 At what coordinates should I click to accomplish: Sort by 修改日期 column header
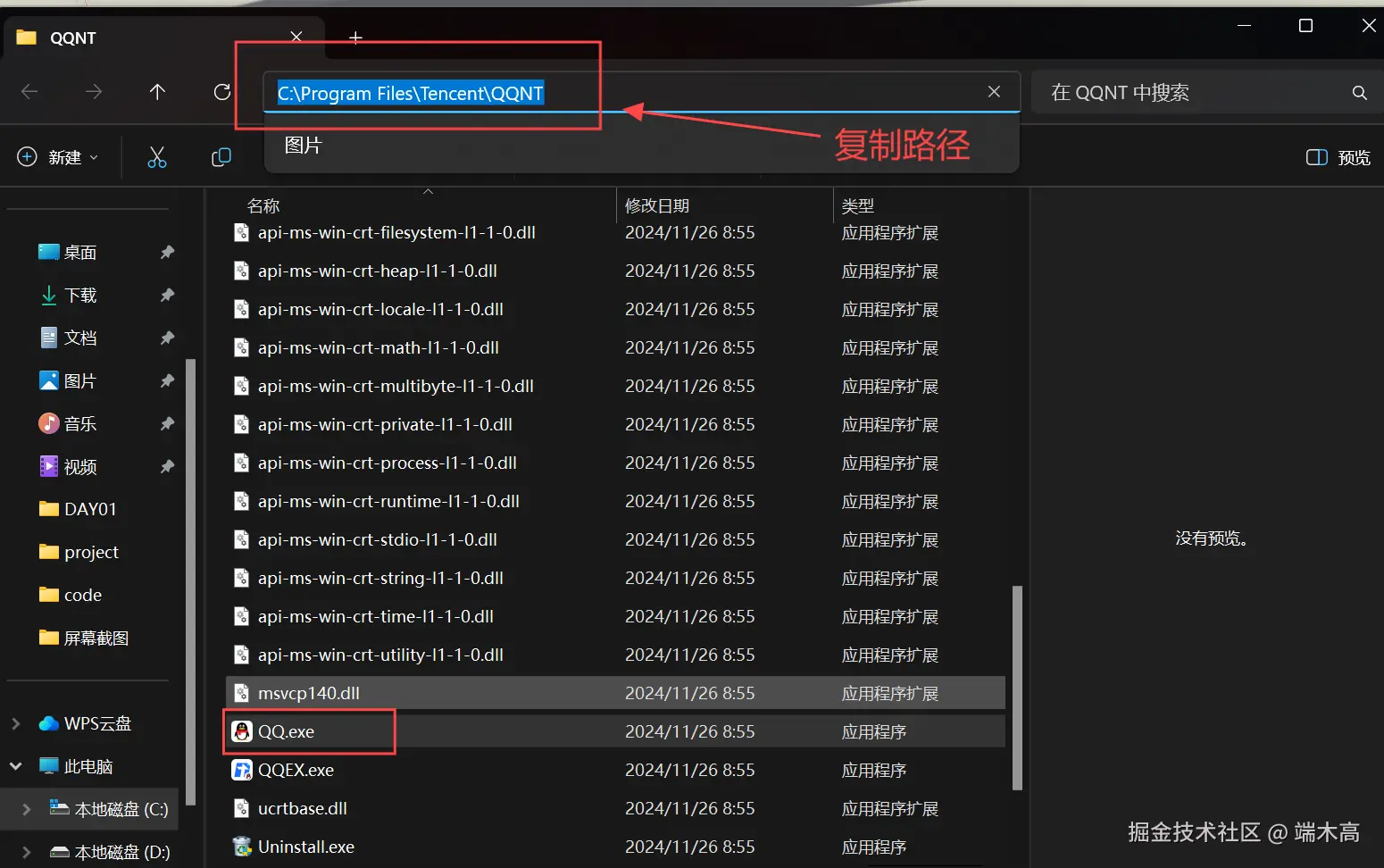657,206
